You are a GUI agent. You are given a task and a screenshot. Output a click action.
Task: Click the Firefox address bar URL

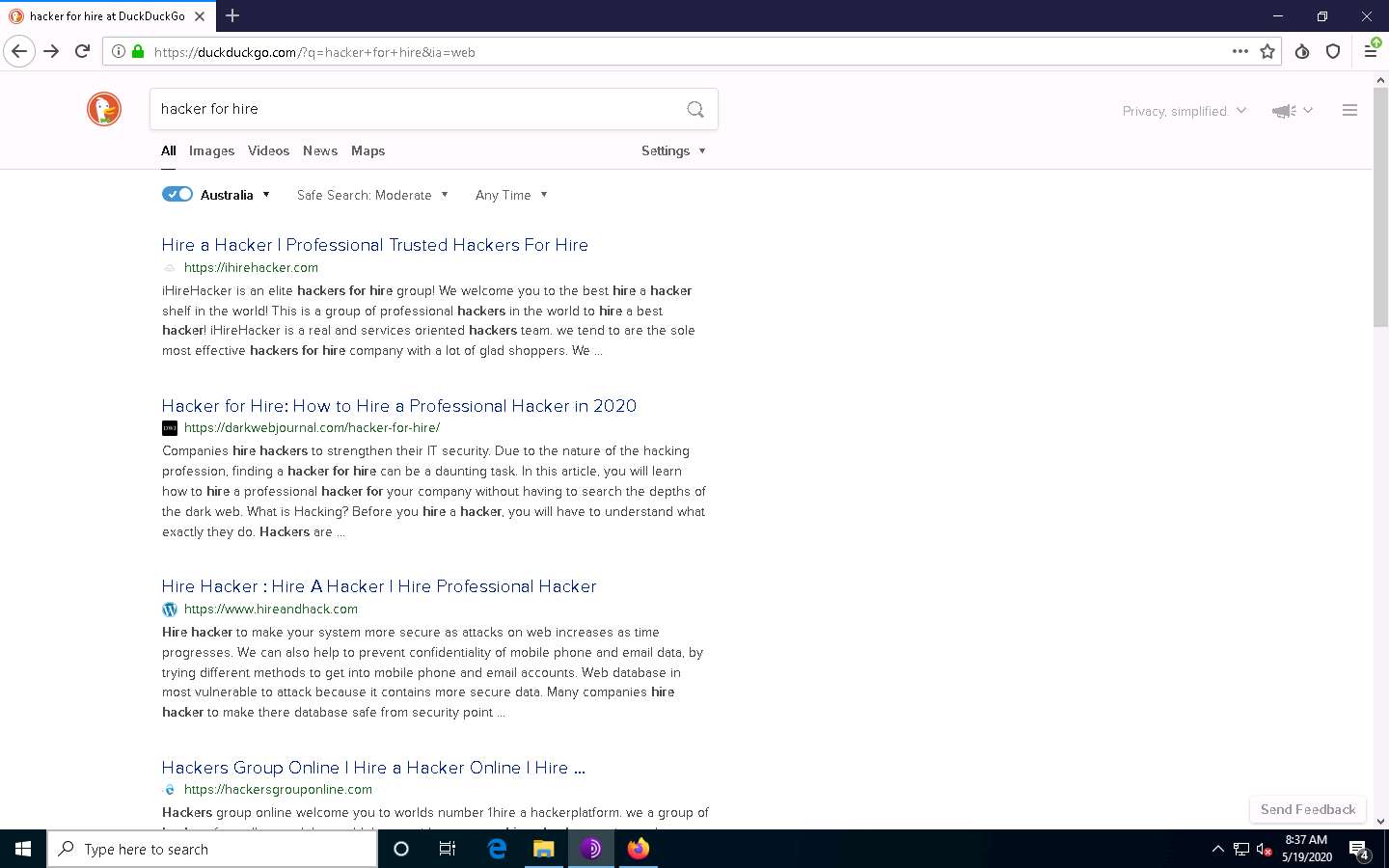[x=314, y=52]
